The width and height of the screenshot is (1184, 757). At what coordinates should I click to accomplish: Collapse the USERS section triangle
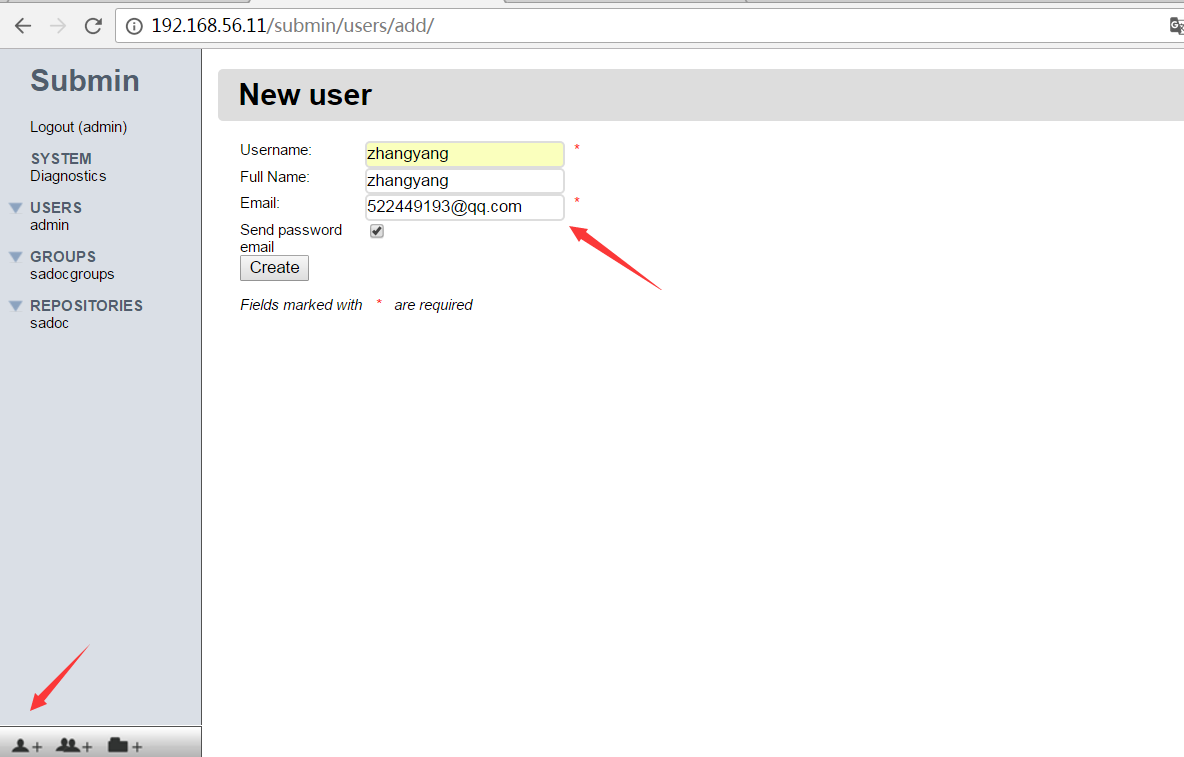click(x=16, y=208)
